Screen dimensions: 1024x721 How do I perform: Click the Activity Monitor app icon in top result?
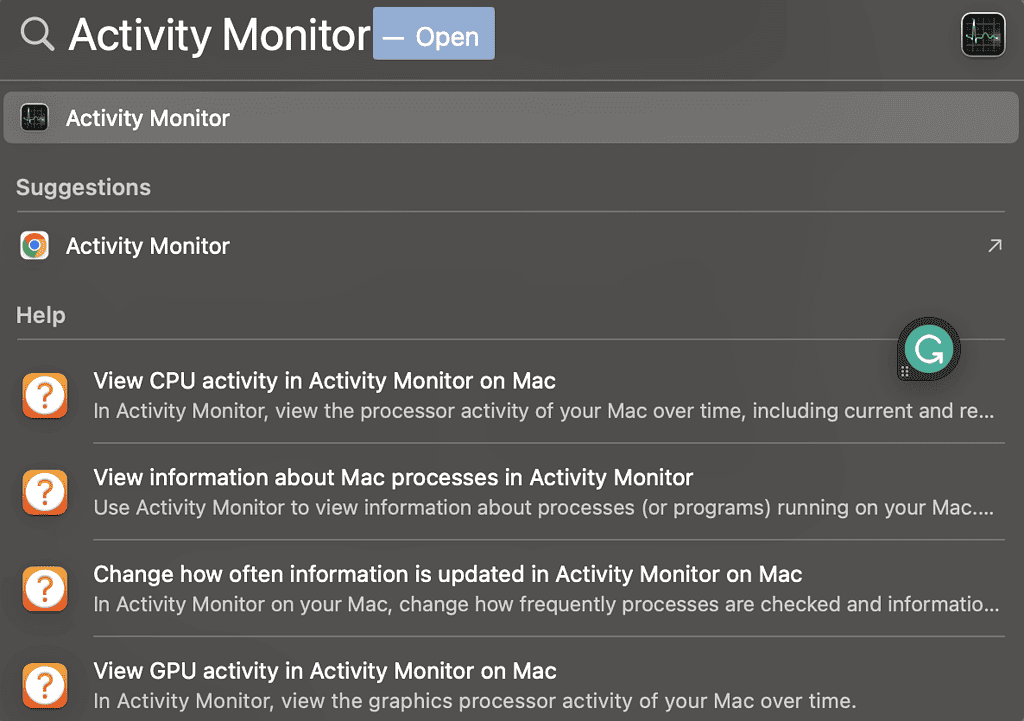point(35,118)
